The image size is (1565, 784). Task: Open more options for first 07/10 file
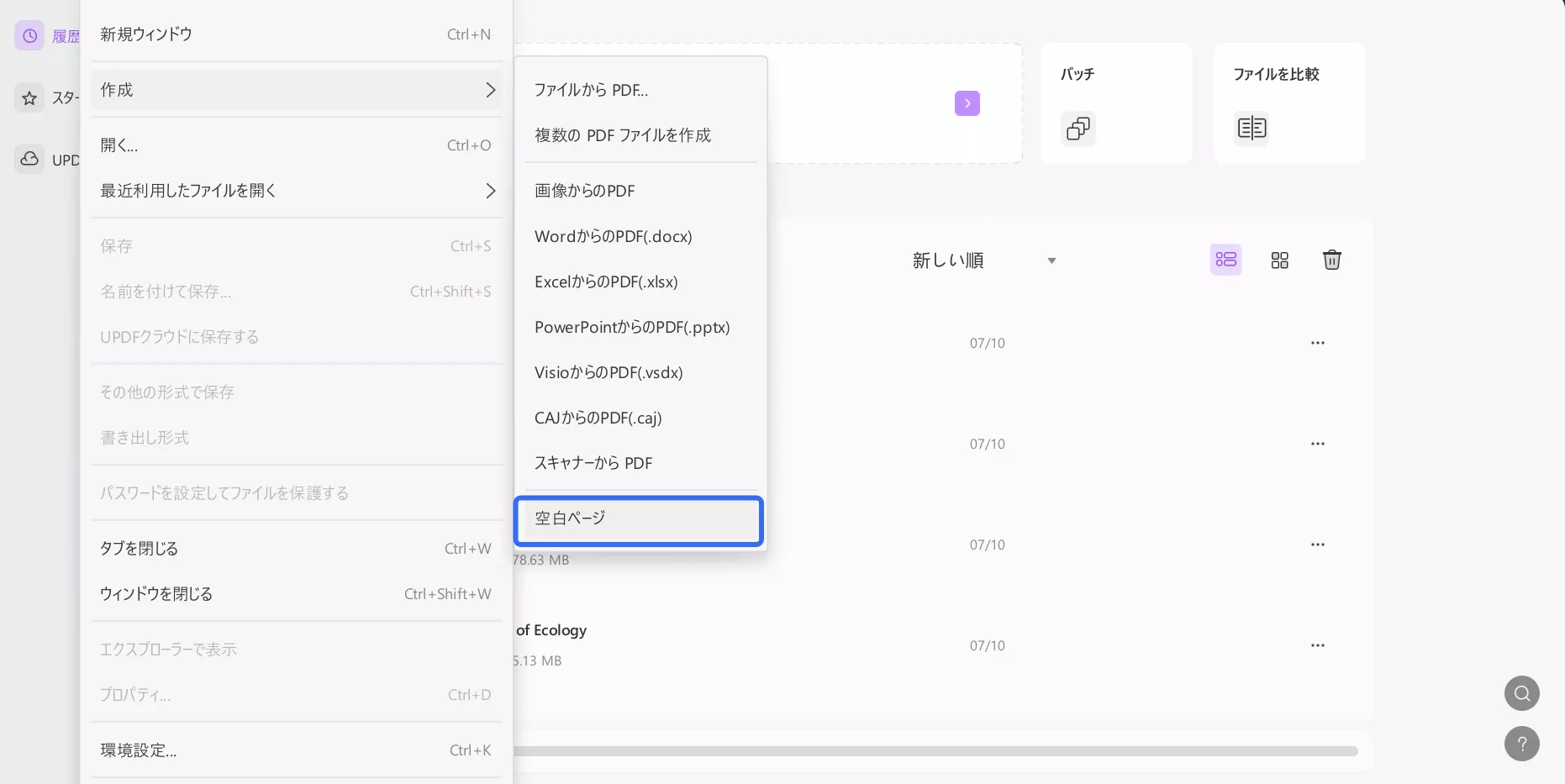pos(1318,343)
